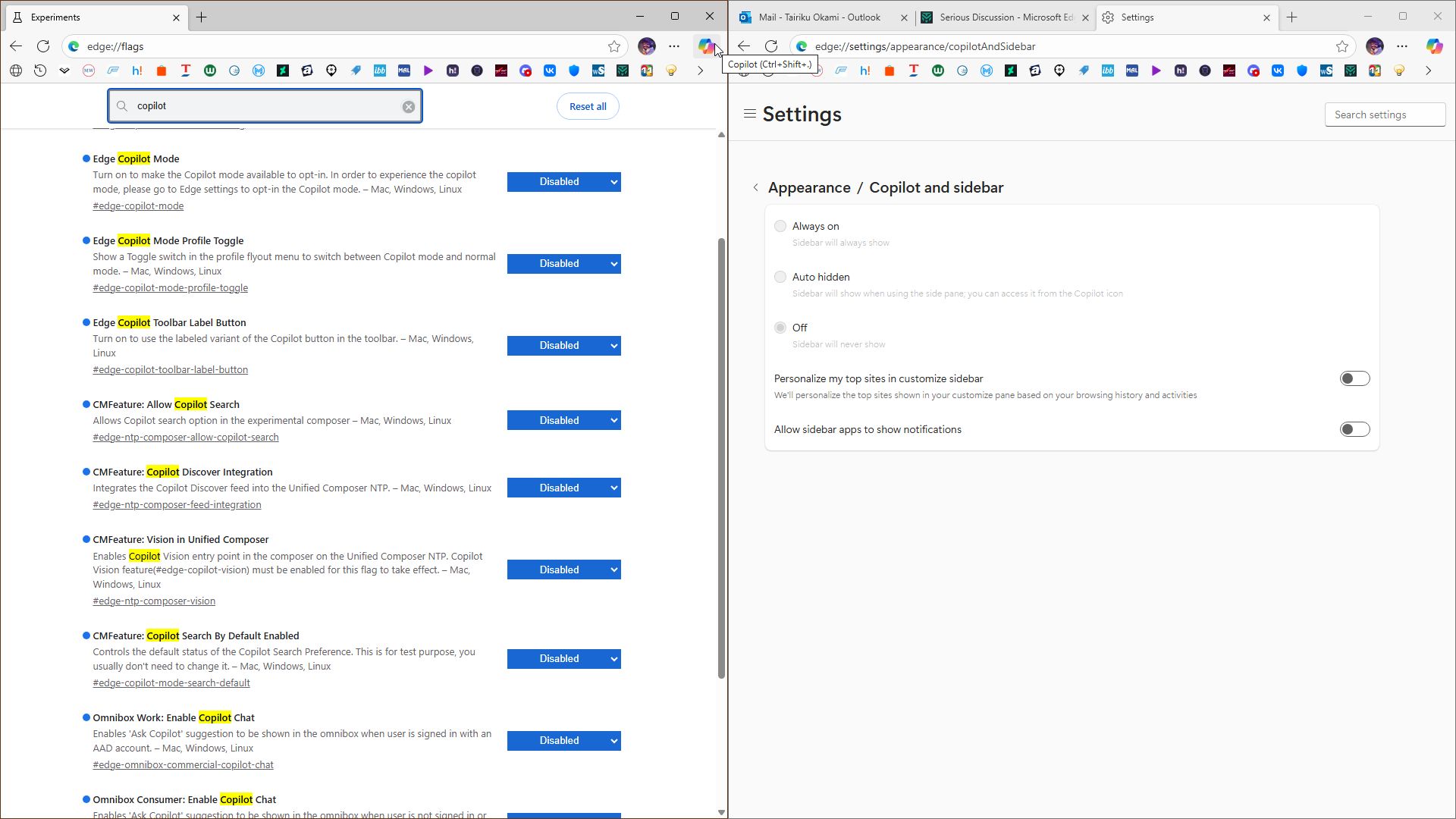This screenshot has height=819, width=1456.
Task: Close the Serious Discussion tab
Action: (1085, 17)
